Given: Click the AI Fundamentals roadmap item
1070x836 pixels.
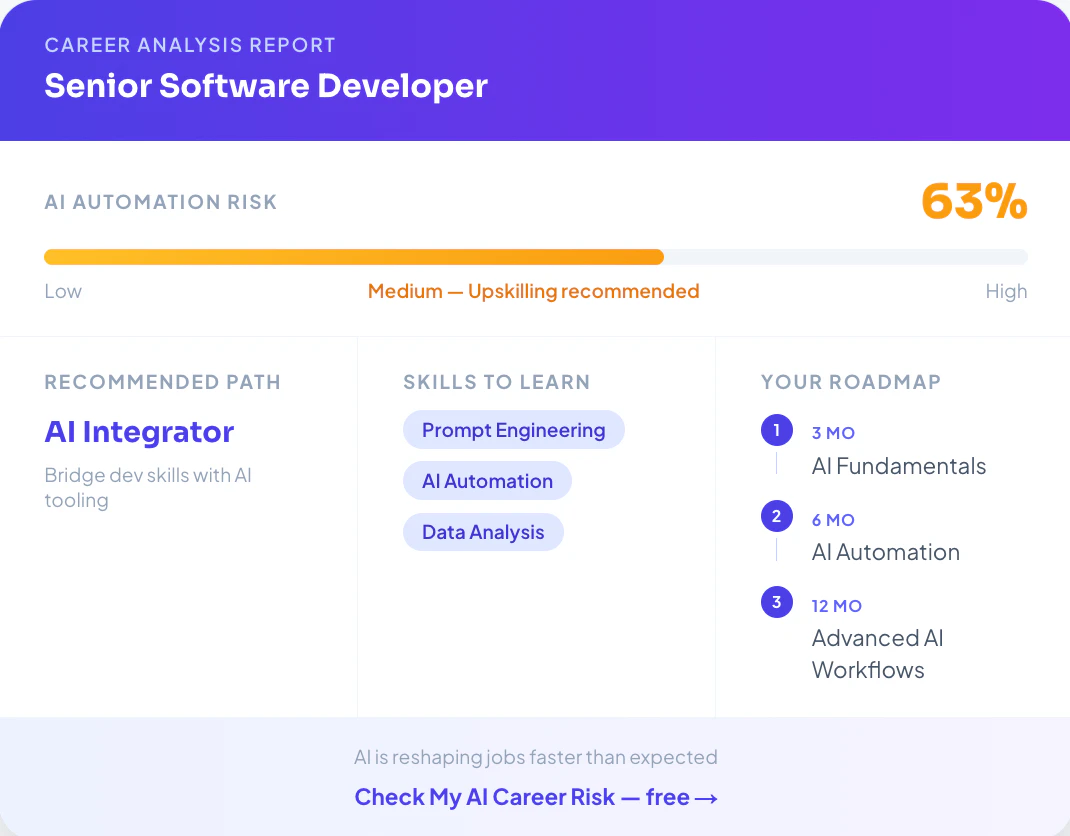Looking at the screenshot, I should [899, 466].
